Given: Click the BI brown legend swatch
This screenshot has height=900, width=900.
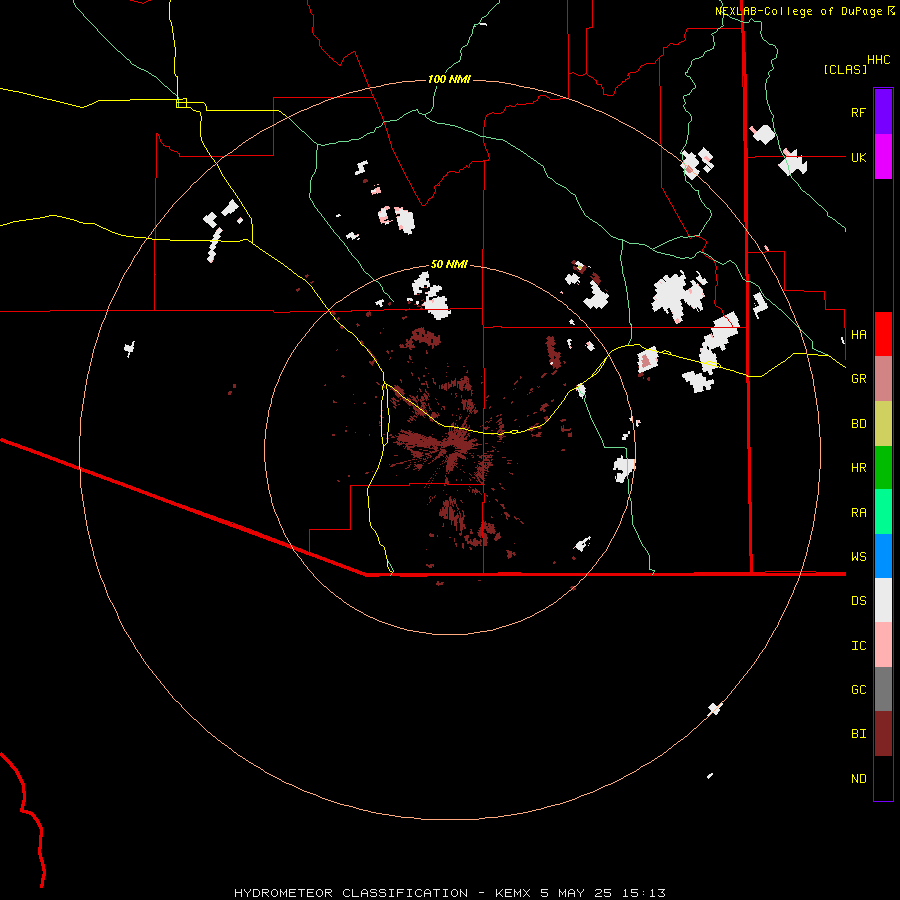Looking at the screenshot, I should coord(883,734).
